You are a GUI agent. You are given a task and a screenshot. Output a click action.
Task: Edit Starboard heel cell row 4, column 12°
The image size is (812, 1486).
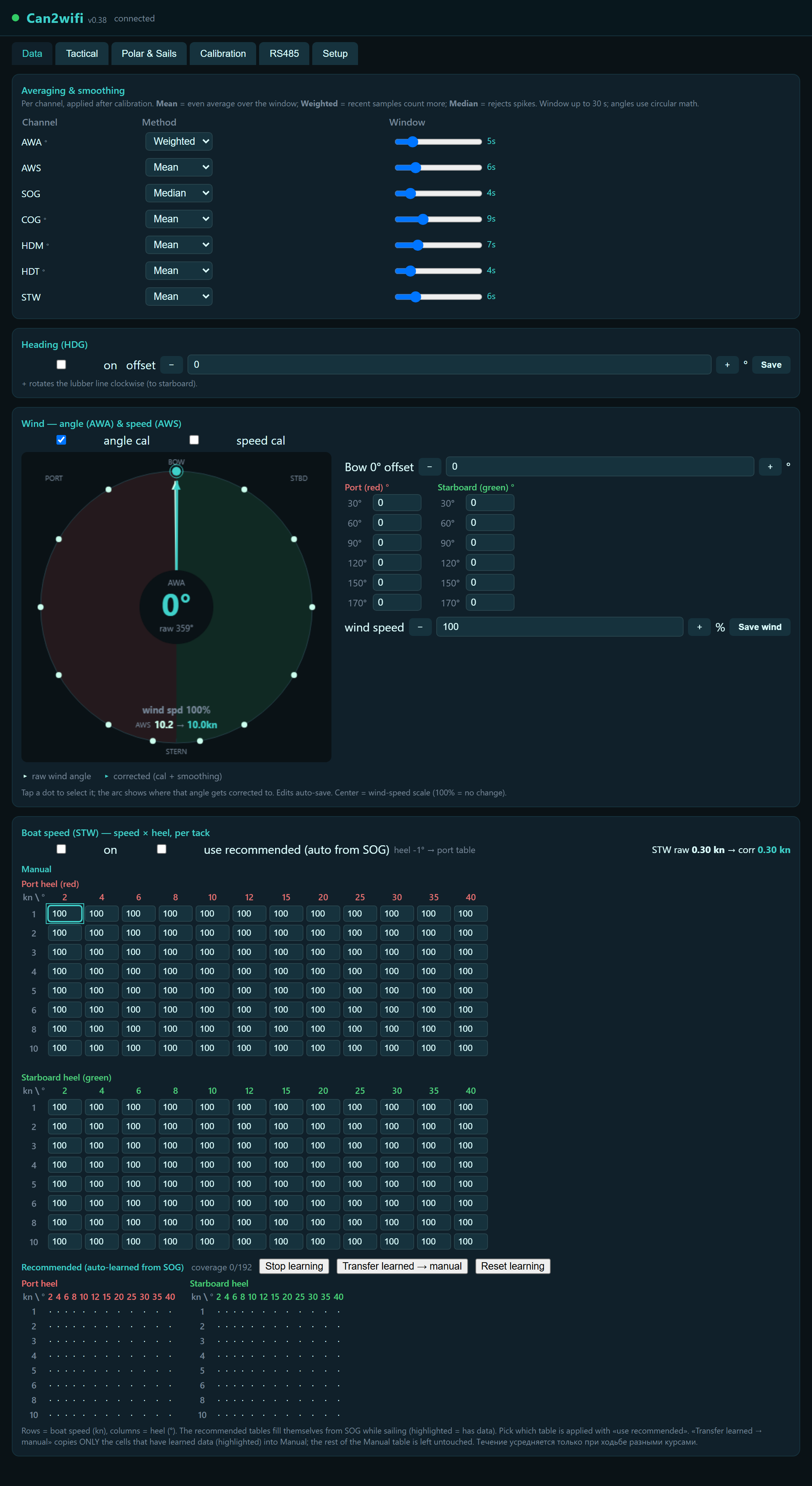pos(249,1165)
